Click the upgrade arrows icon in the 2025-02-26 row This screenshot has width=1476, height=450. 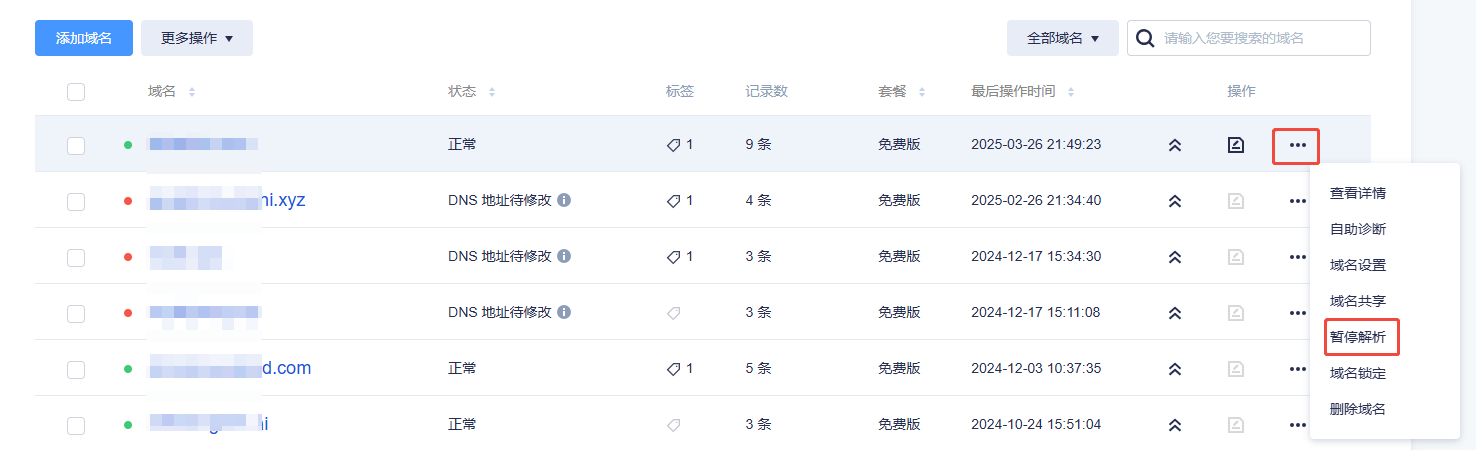pyautogui.click(x=1175, y=201)
